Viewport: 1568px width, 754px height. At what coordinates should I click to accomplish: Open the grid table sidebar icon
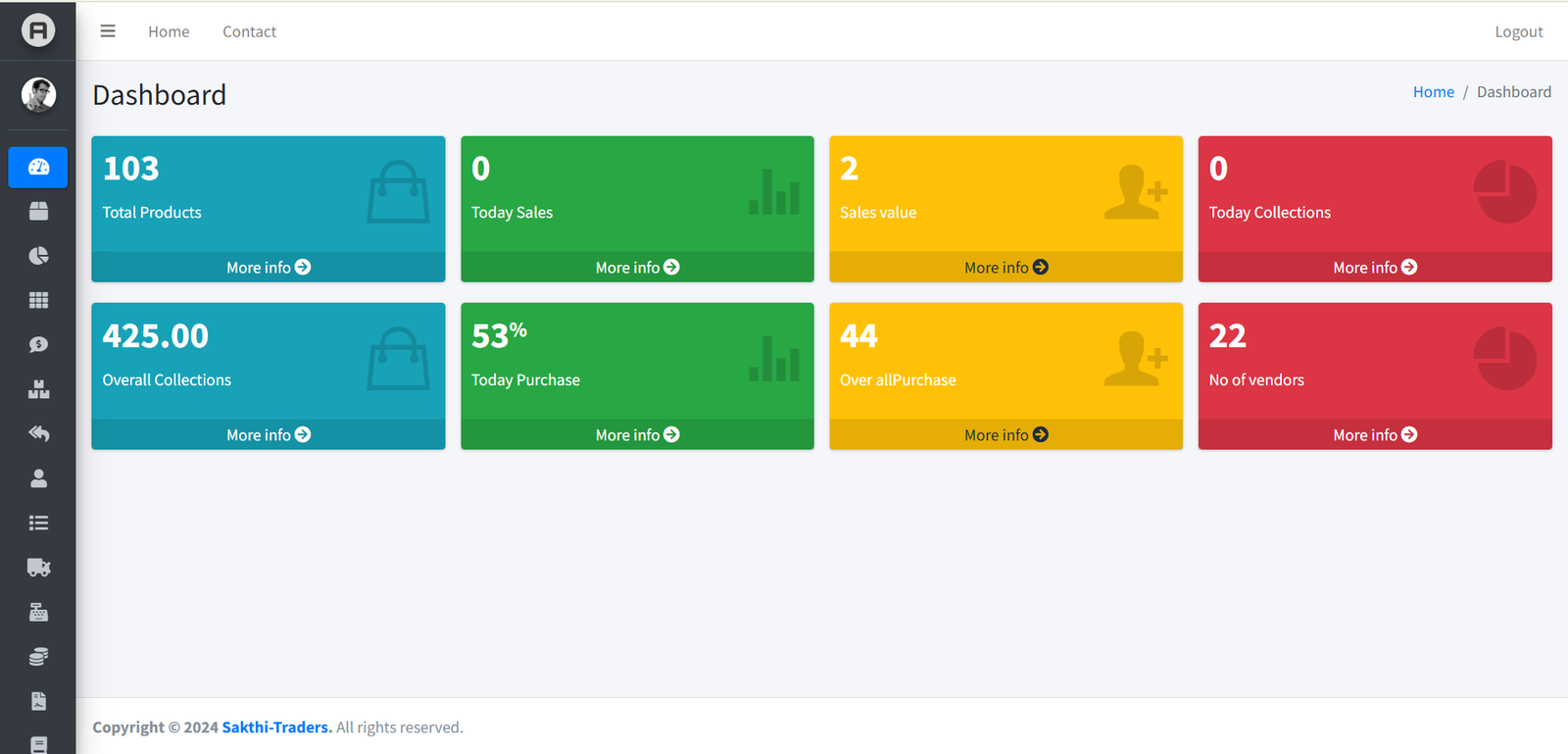click(38, 300)
